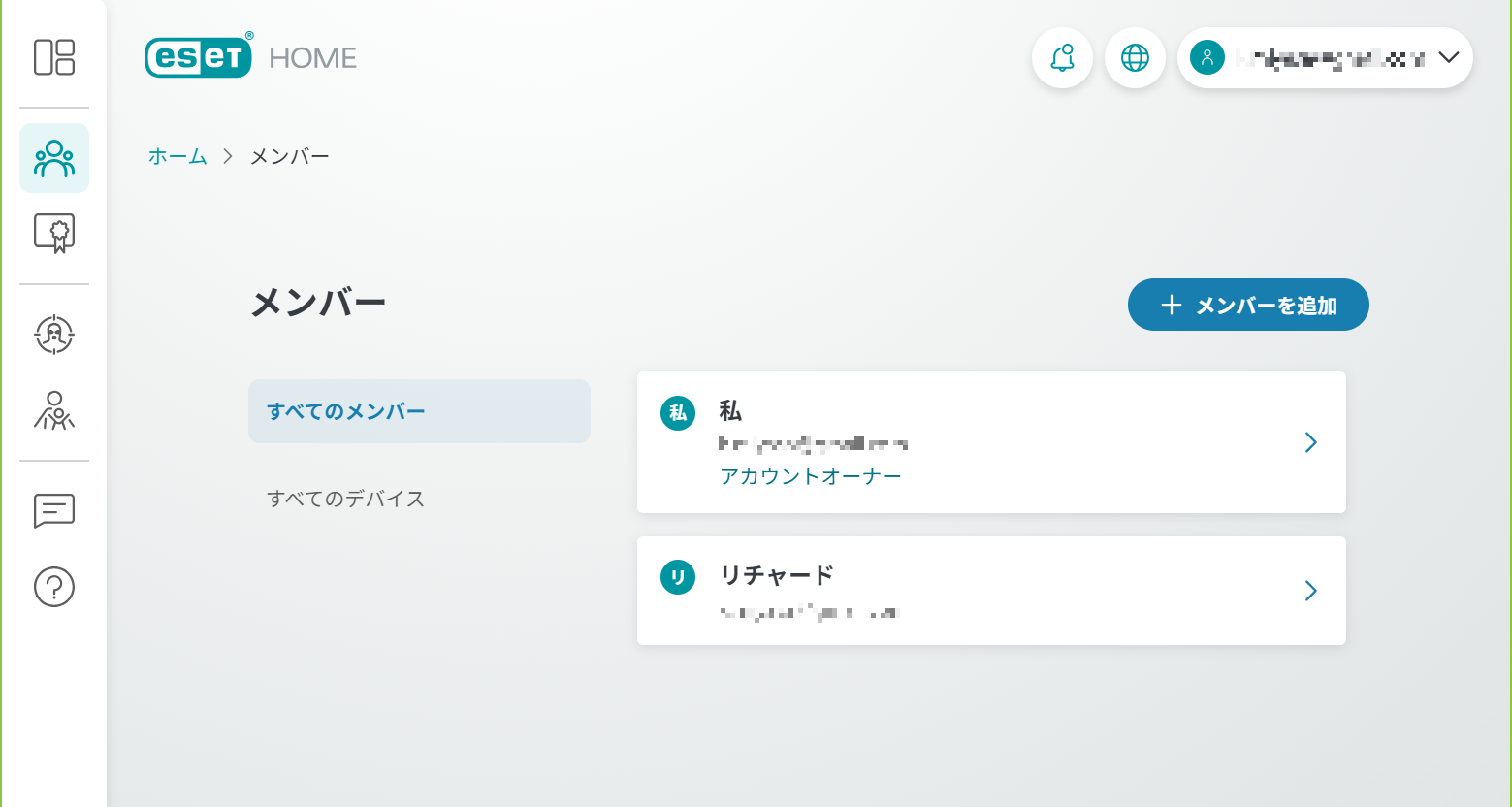Image resolution: width=1512 pixels, height=807 pixels.
Task: Expand the account dropdown arrow
Action: click(x=1448, y=58)
